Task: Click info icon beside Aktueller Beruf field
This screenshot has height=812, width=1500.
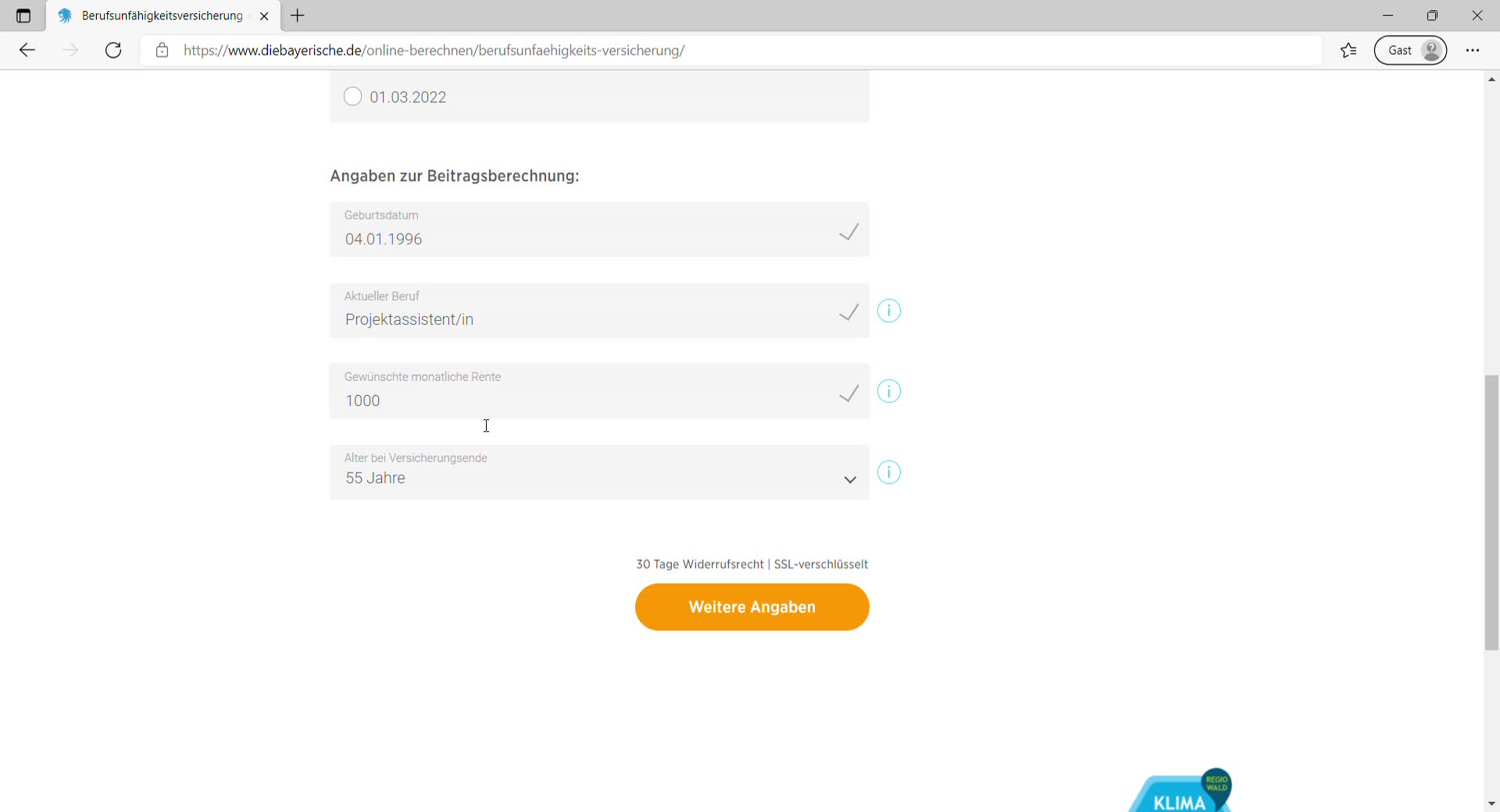Action: click(889, 311)
